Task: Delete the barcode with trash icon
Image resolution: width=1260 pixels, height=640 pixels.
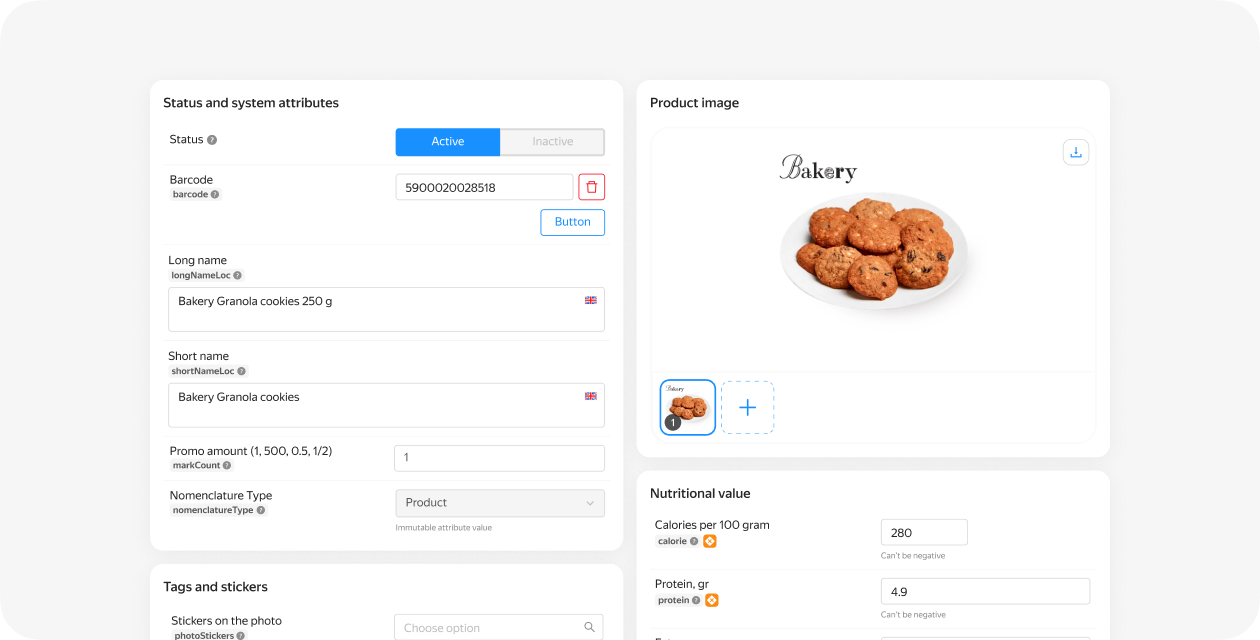Action: (591, 187)
